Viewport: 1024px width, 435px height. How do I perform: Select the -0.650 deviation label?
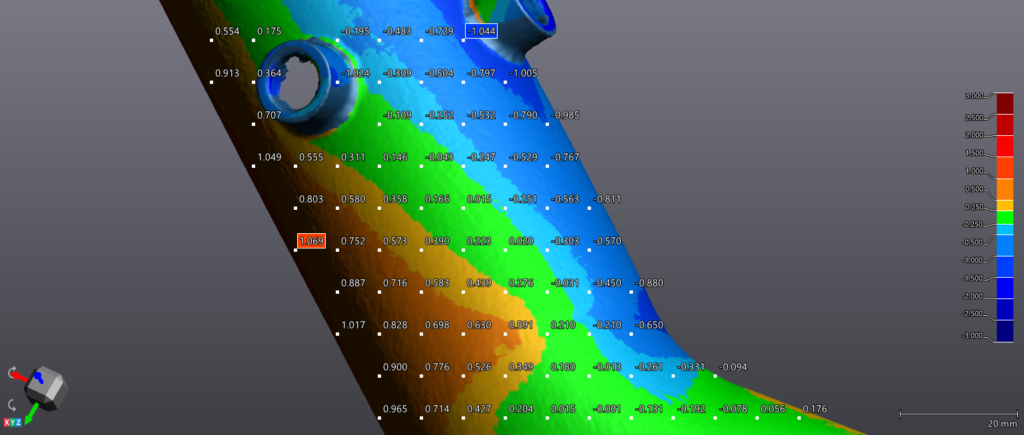click(649, 325)
